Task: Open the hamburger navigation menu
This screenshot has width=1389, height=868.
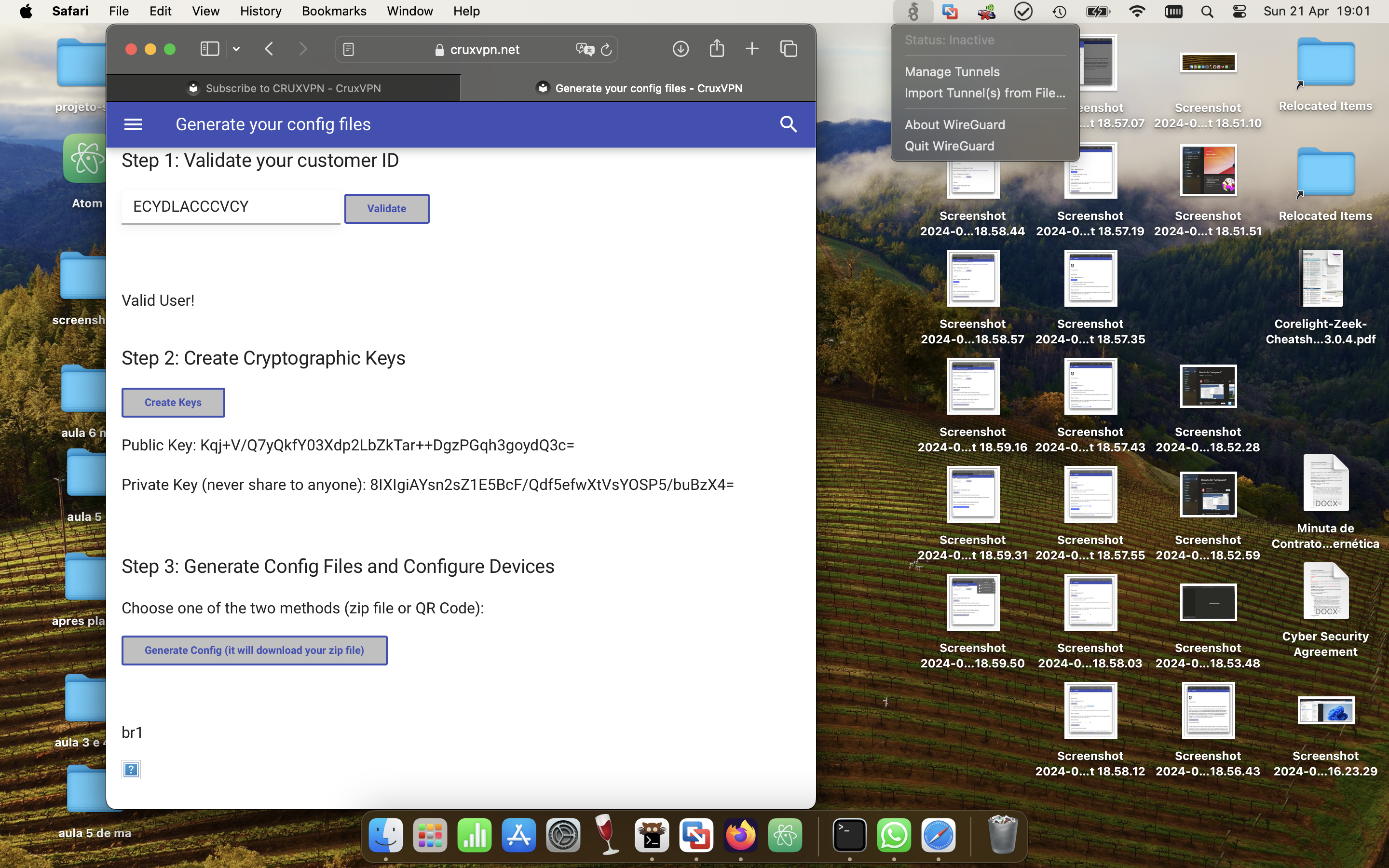Action: 133,124
